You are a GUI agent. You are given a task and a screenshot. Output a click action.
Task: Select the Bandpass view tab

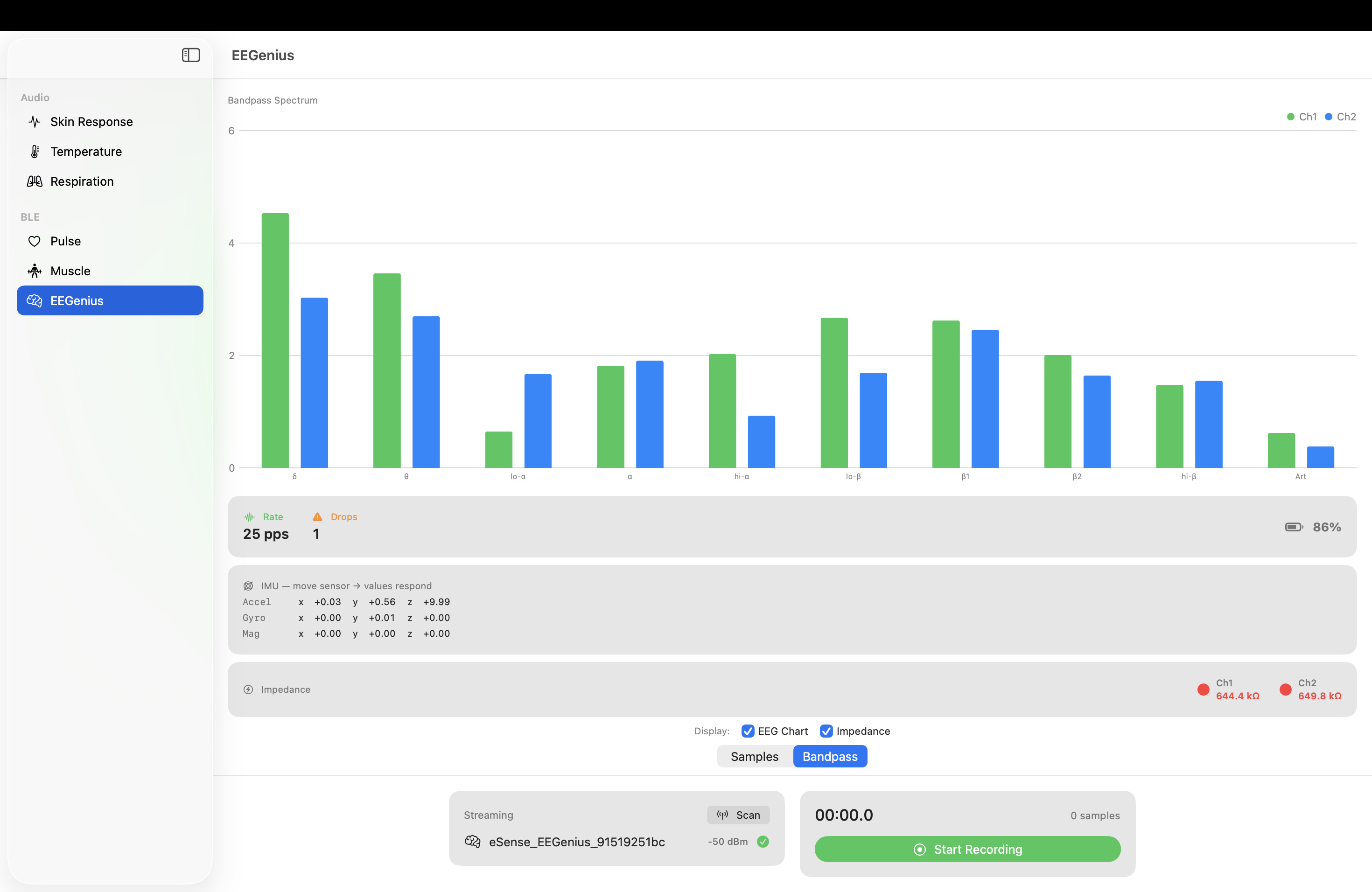pos(830,757)
